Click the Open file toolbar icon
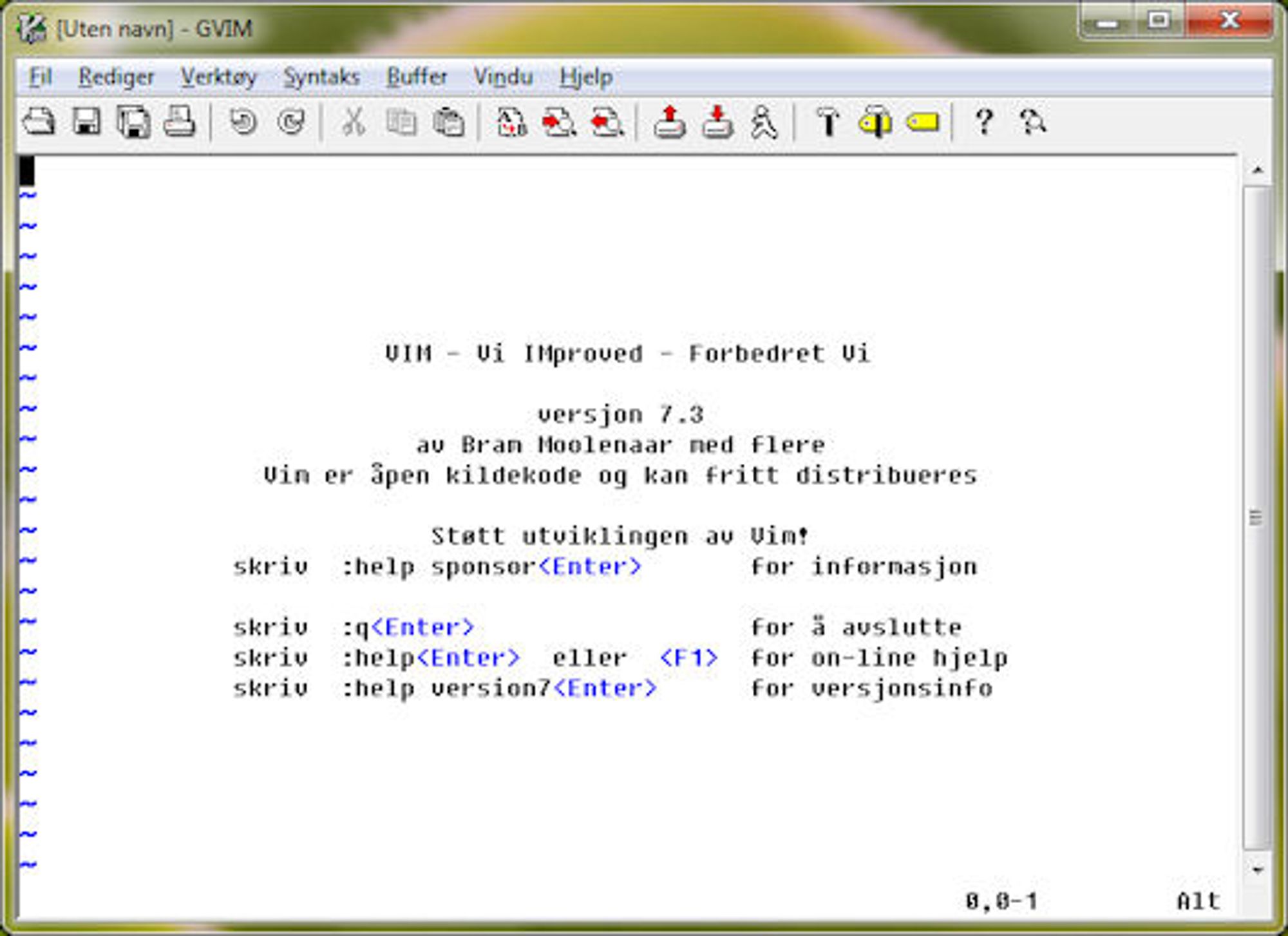 [39, 122]
